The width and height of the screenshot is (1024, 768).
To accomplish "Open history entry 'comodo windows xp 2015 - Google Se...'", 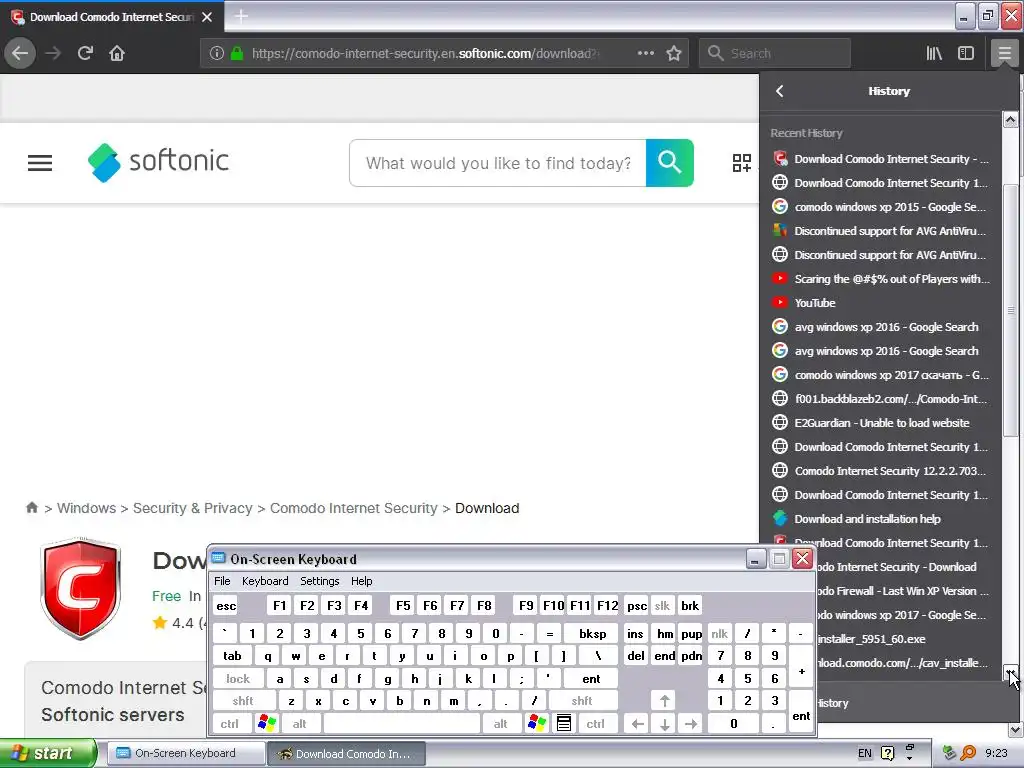I will 880,207.
